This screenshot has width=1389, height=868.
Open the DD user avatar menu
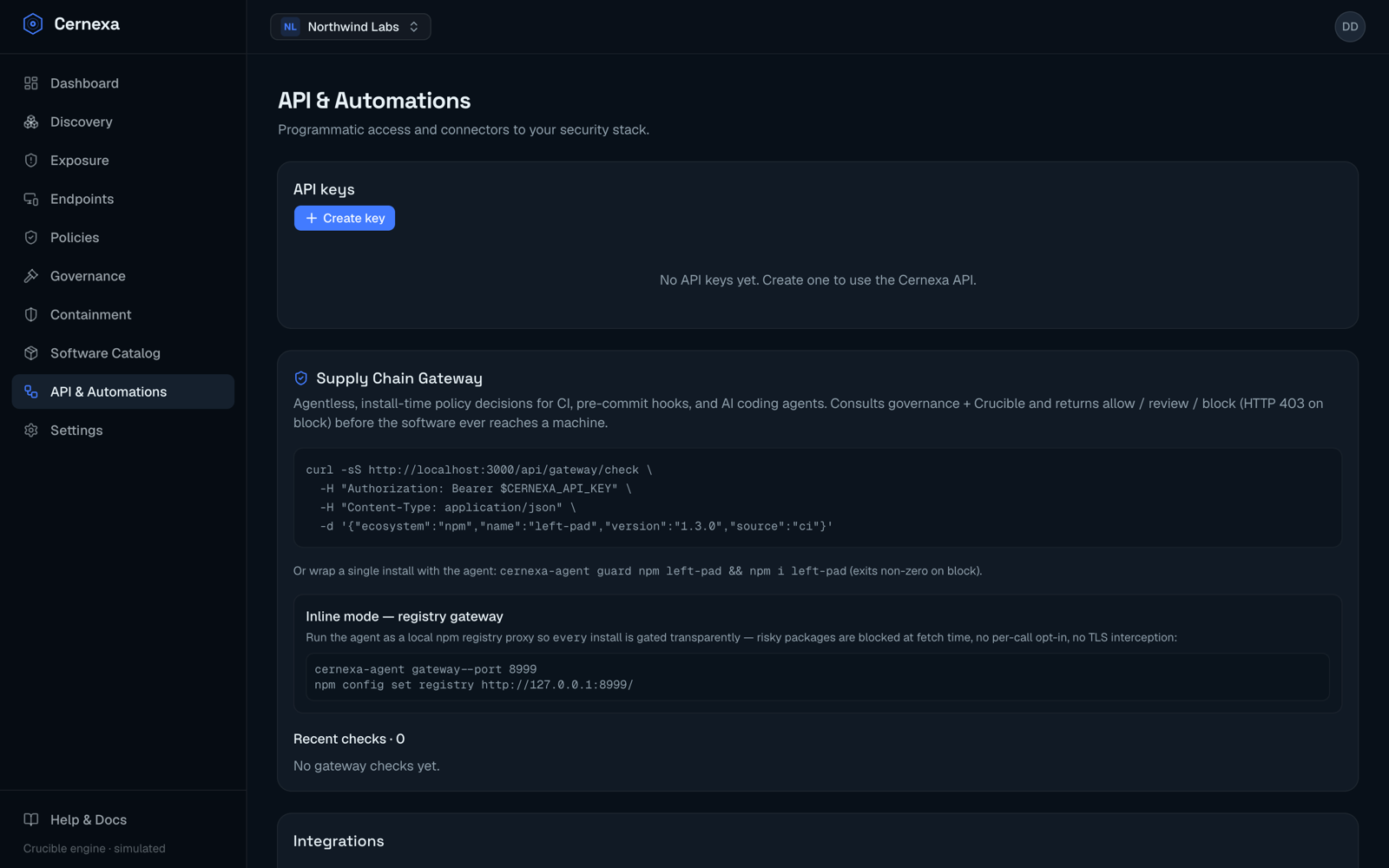[1350, 27]
